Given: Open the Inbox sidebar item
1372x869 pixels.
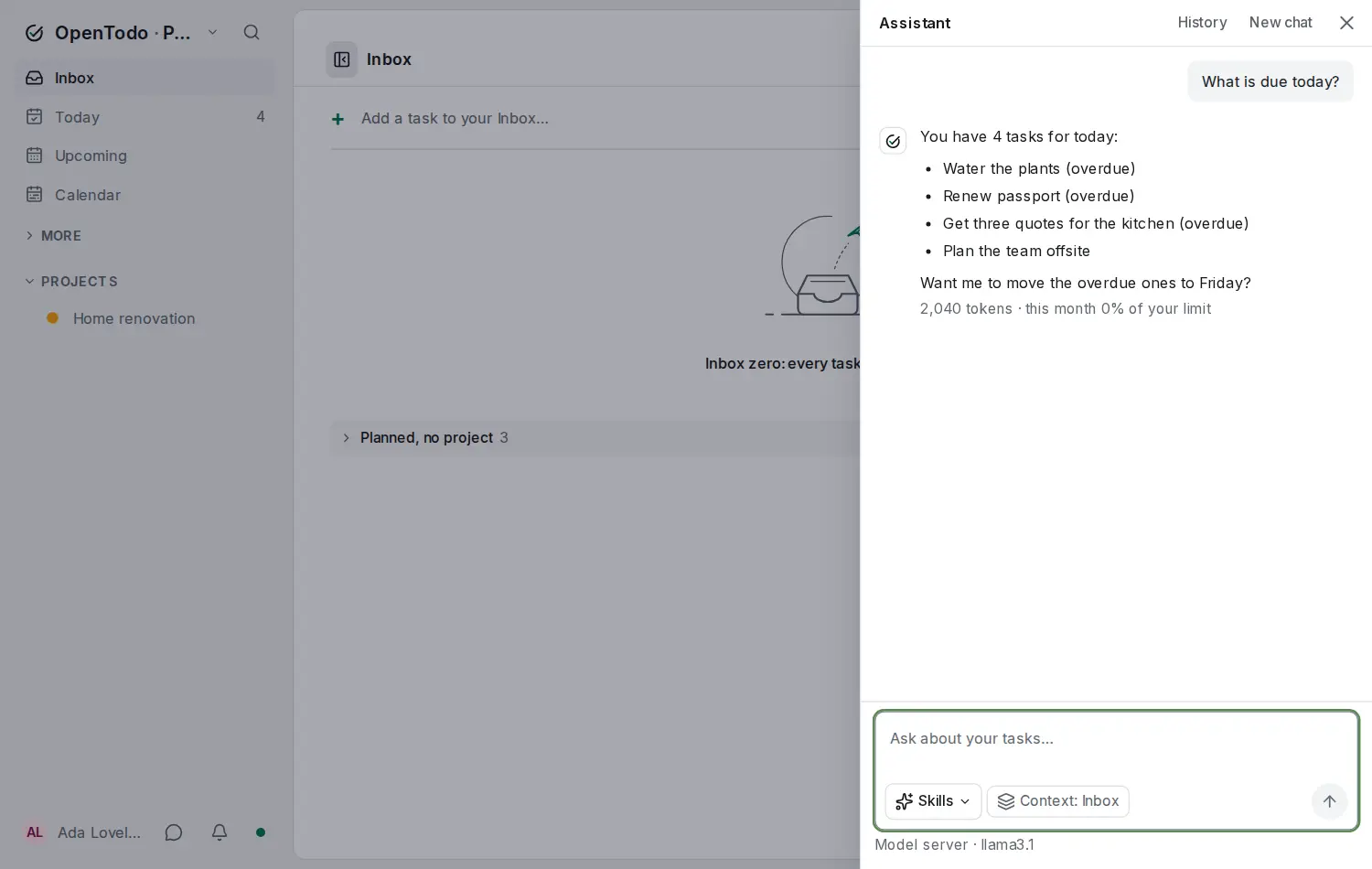Looking at the screenshot, I should (x=145, y=78).
